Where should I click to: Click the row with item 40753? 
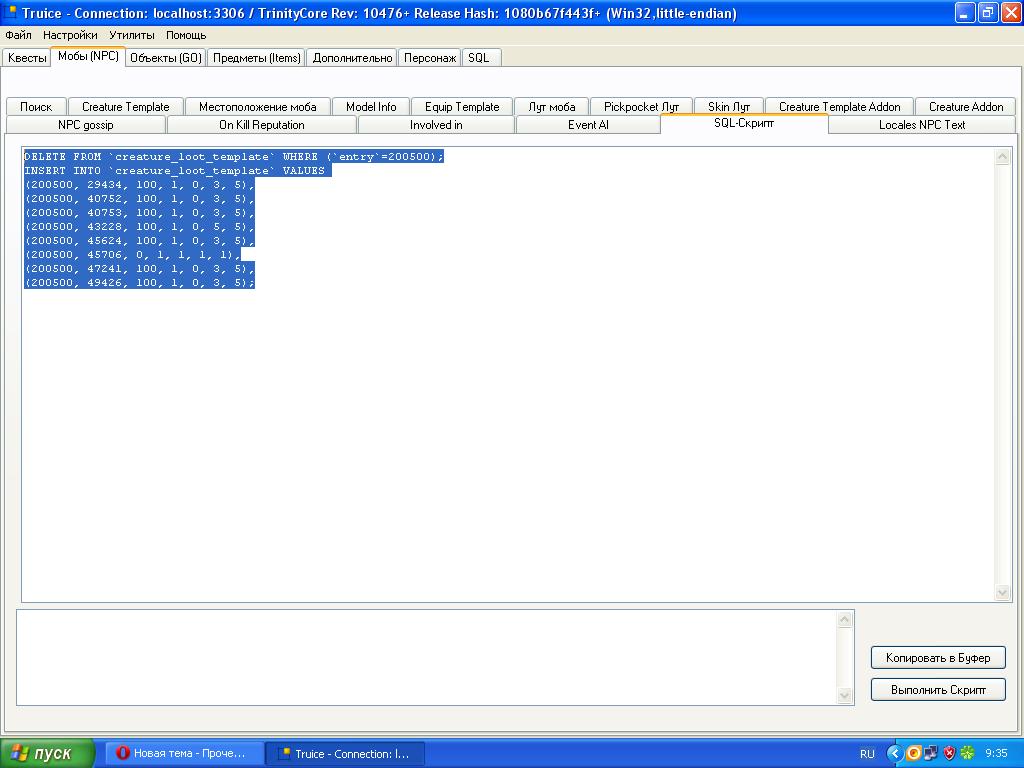139,213
